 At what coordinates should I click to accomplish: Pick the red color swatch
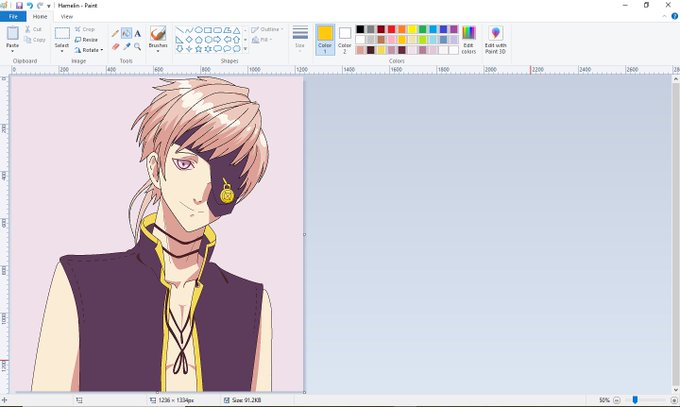[x=391, y=29]
